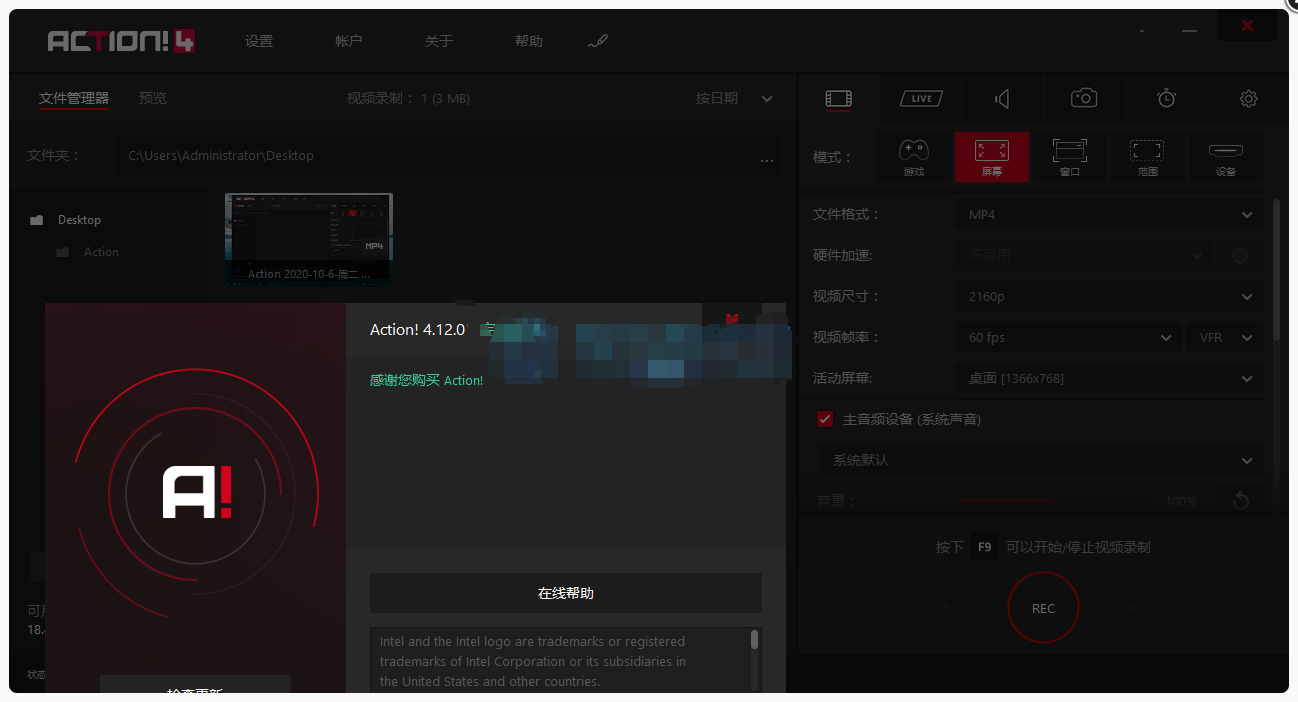Switch to screenshot capture settings via camera icon
The width and height of the screenshot is (1298, 702).
(x=1084, y=98)
